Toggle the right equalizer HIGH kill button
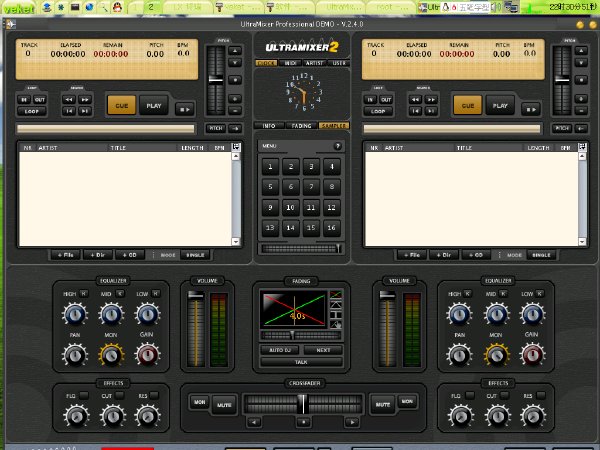This screenshot has width=600, height=450. pos(468,293)
